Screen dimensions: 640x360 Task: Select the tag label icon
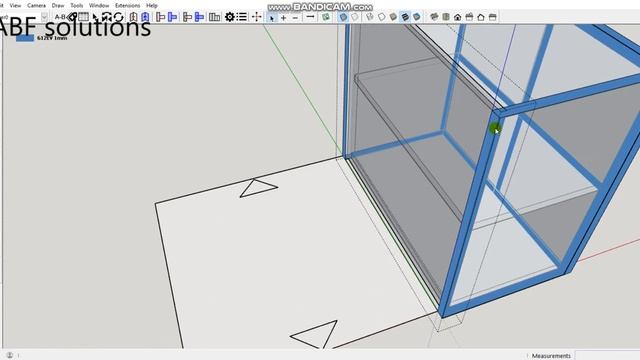tap(72, 17)
